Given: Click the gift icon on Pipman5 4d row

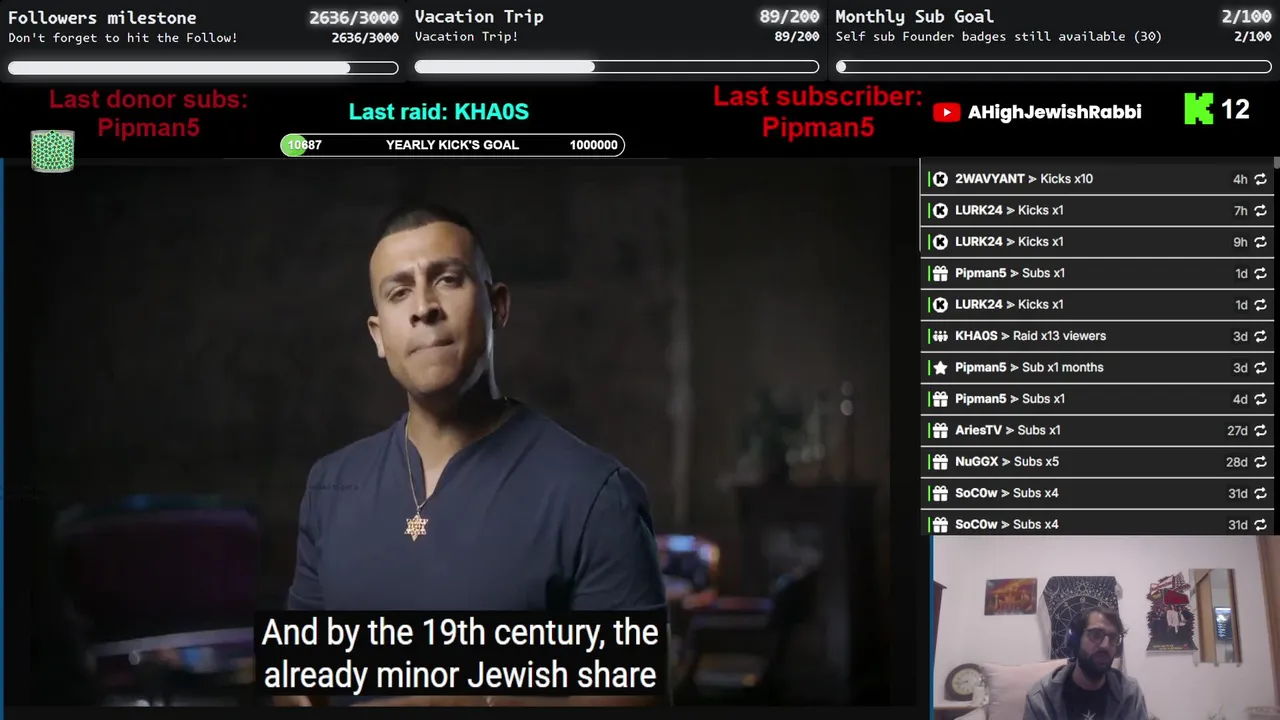Looking at the screenshot, I should (x=940, y=399).
